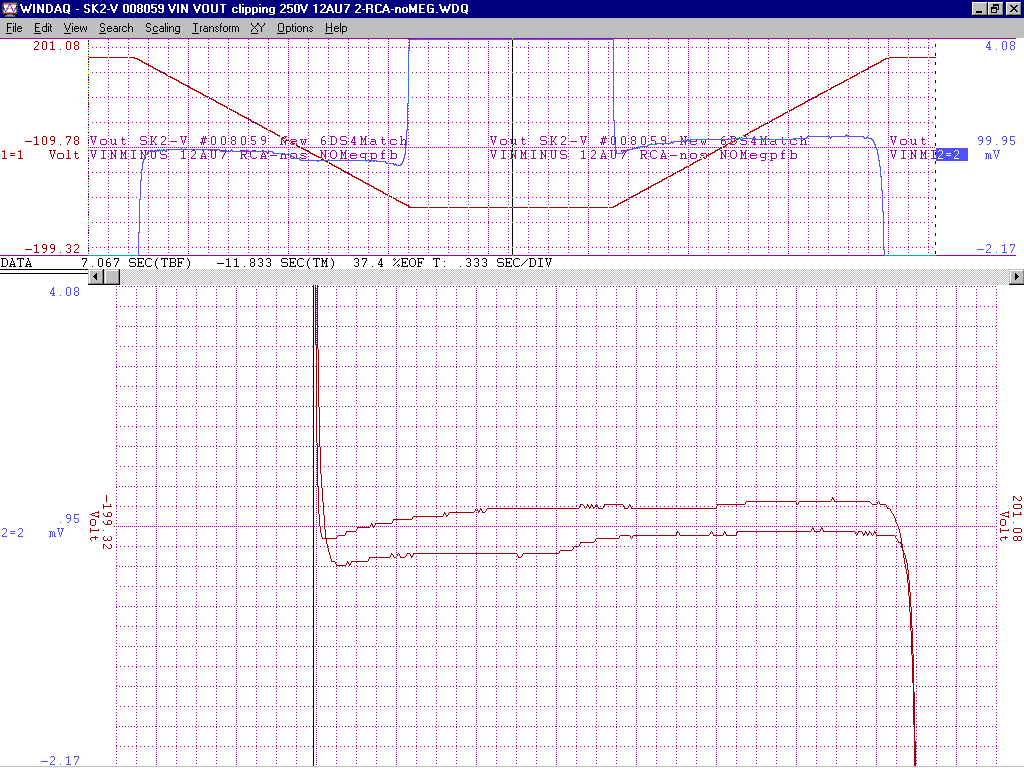The width and height of the screenshot is (1024, 768).
Task: Open the XY menu
Action: (258, 28)
